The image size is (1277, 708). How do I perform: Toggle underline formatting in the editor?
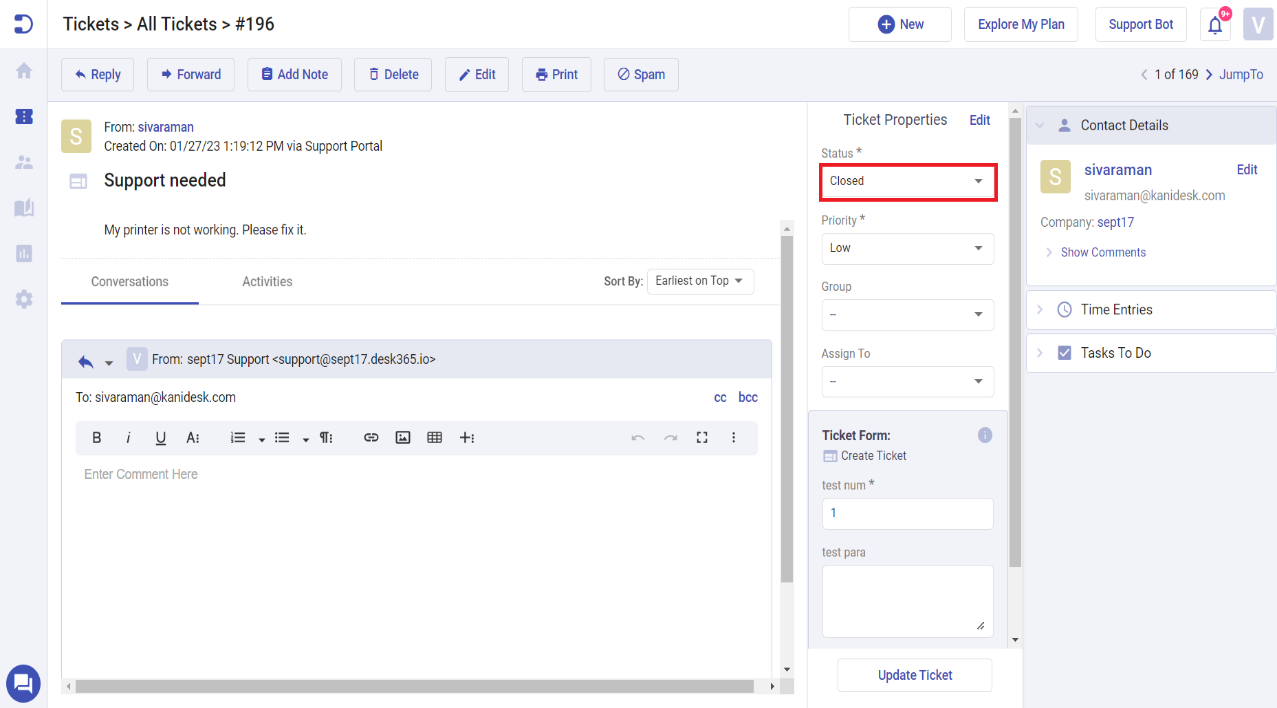(x=160, y=437)
